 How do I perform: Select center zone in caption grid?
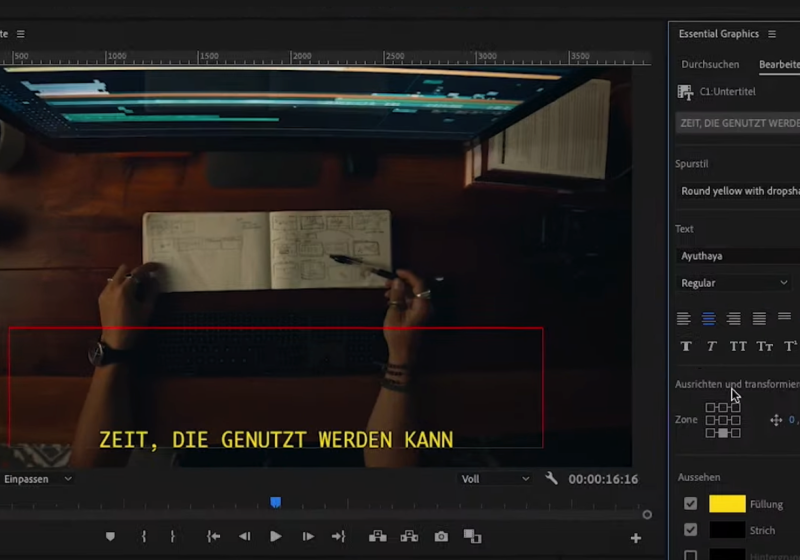[x=723, y=420]
